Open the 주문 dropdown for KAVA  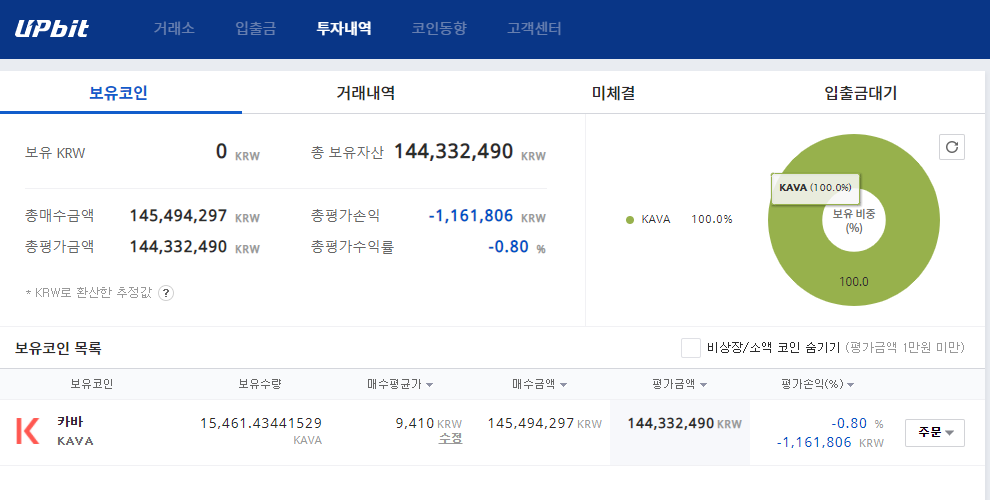pyautogui.click(x=934, y=432)
